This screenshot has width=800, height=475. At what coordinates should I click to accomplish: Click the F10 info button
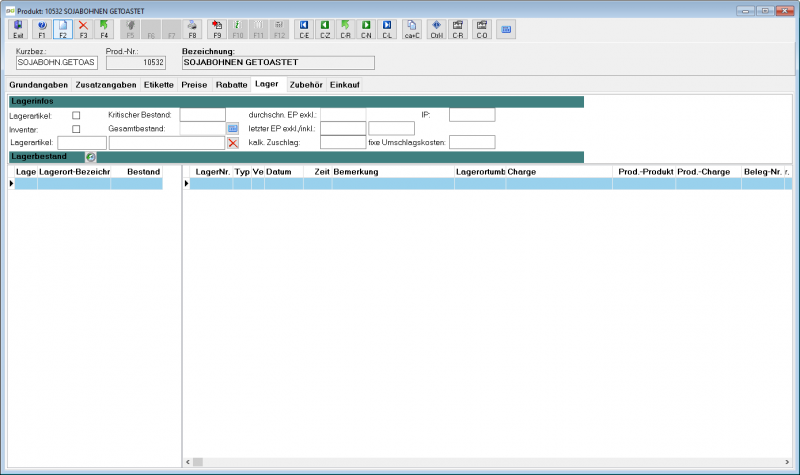[238, 29]
